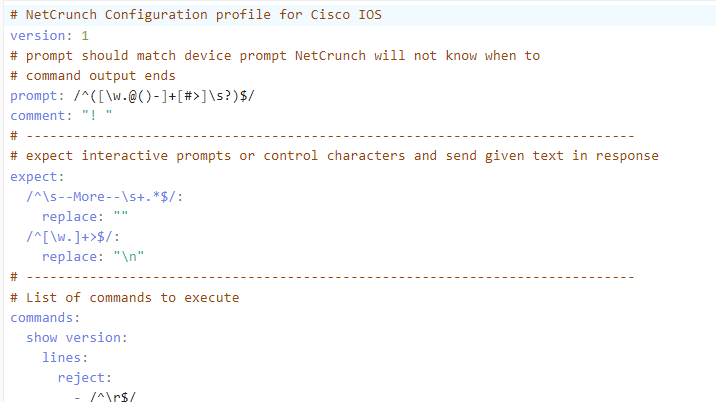The image size is (716, 402).
Task: Click the replace value "\n"
Action: click(x=129, y=257)
